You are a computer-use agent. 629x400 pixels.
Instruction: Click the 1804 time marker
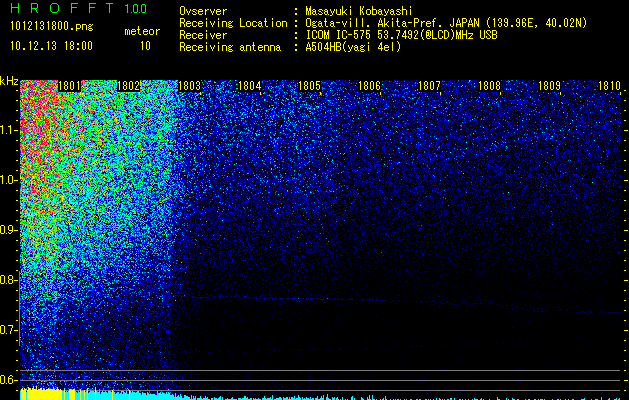pyautogui.click(x=250, y=86)
